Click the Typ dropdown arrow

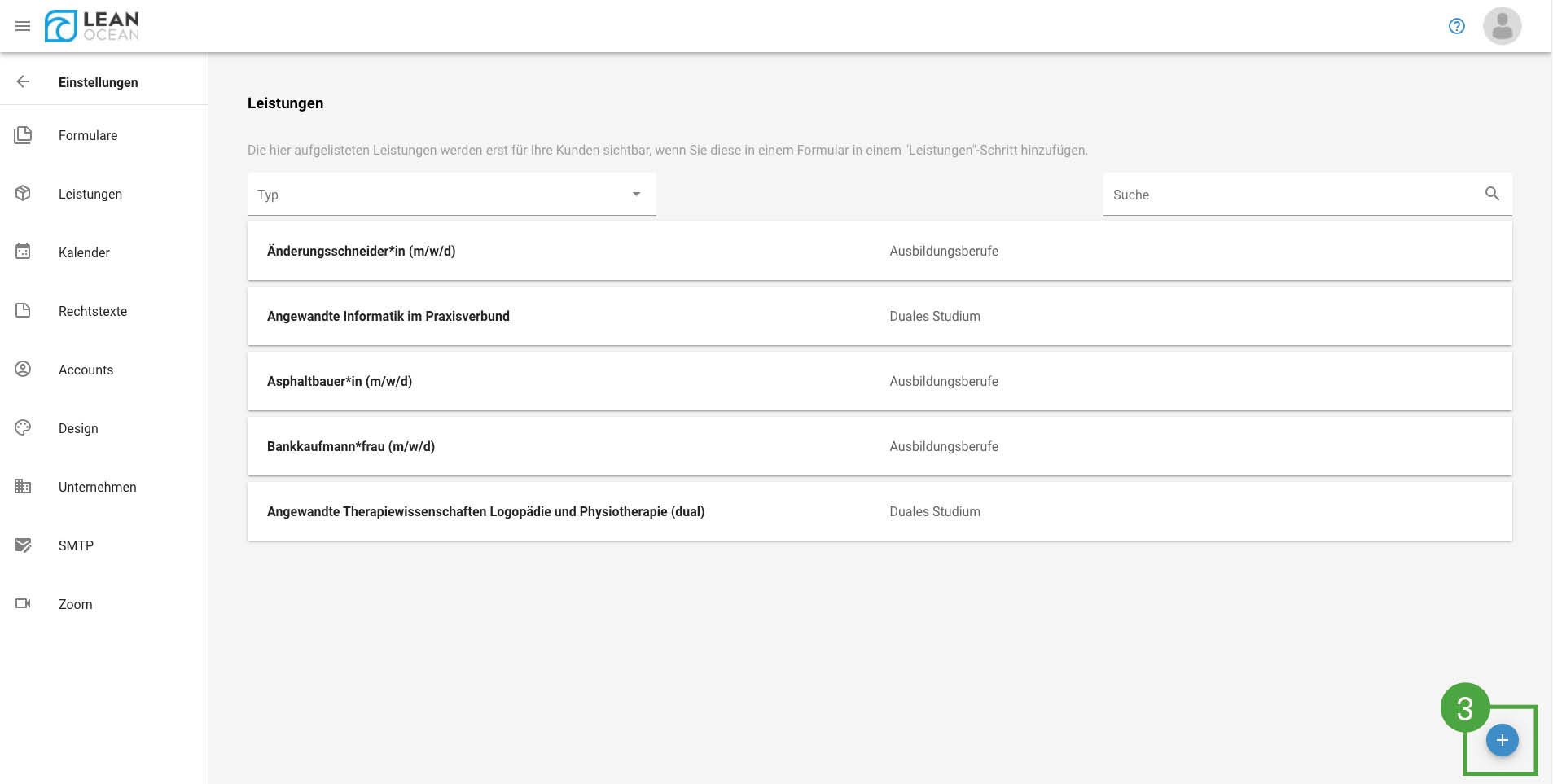pos(636,195)
